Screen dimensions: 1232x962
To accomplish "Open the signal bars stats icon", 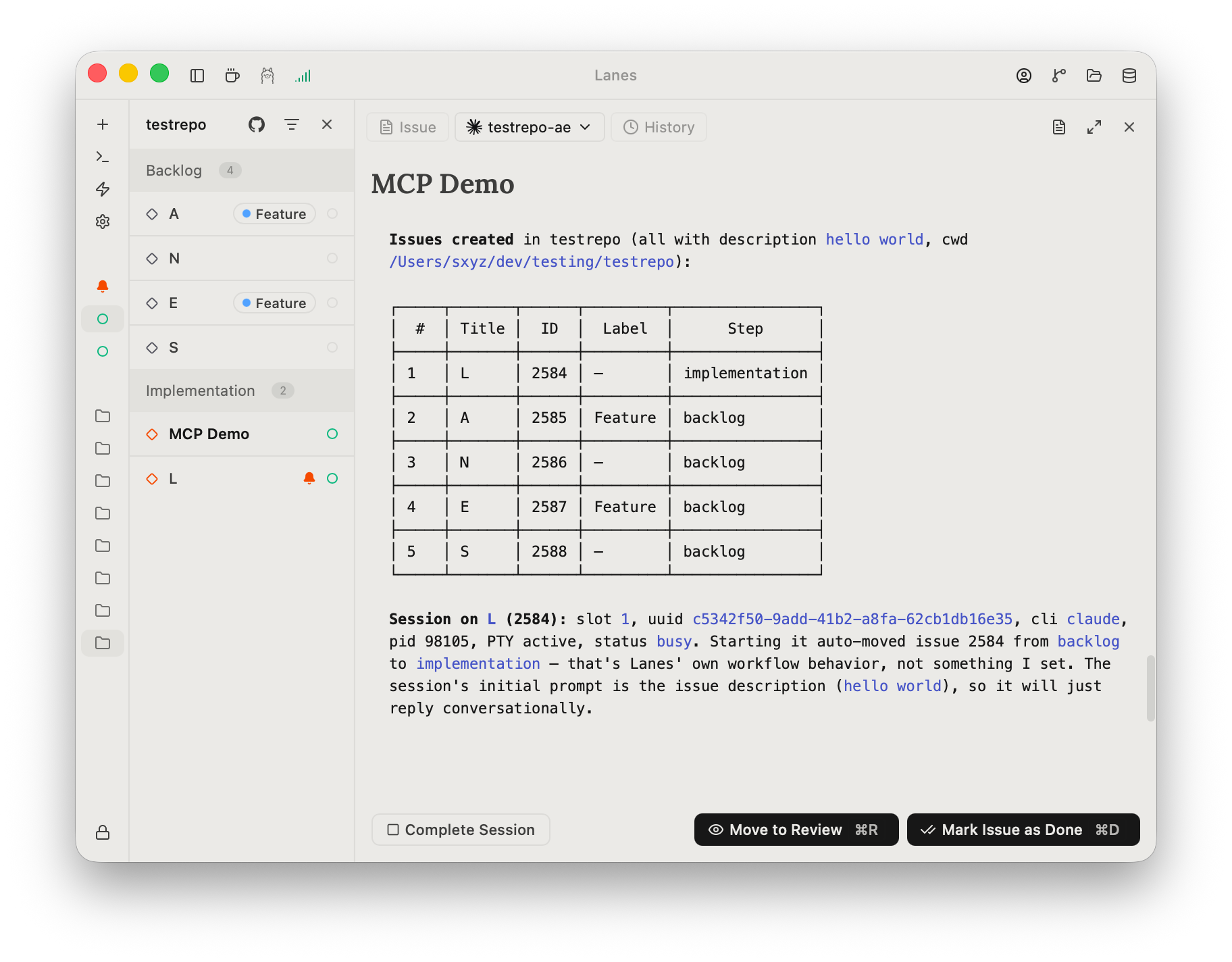I will 303,76.
